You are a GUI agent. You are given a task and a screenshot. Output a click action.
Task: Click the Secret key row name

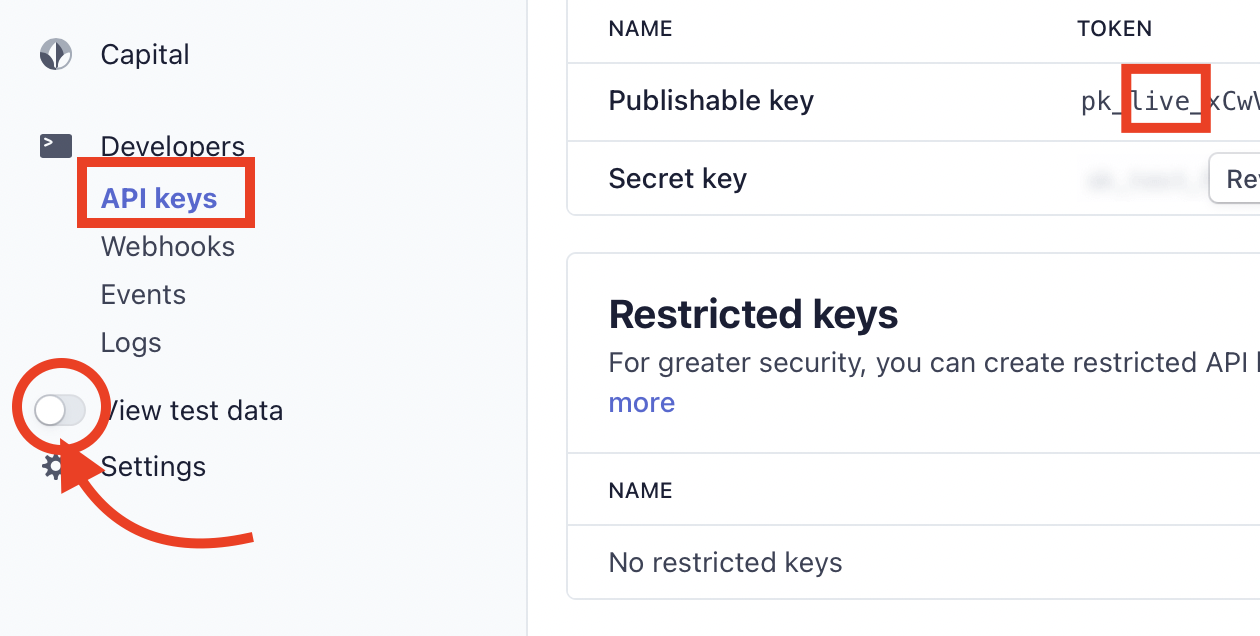pyautogui.click(x=678, y=179)
